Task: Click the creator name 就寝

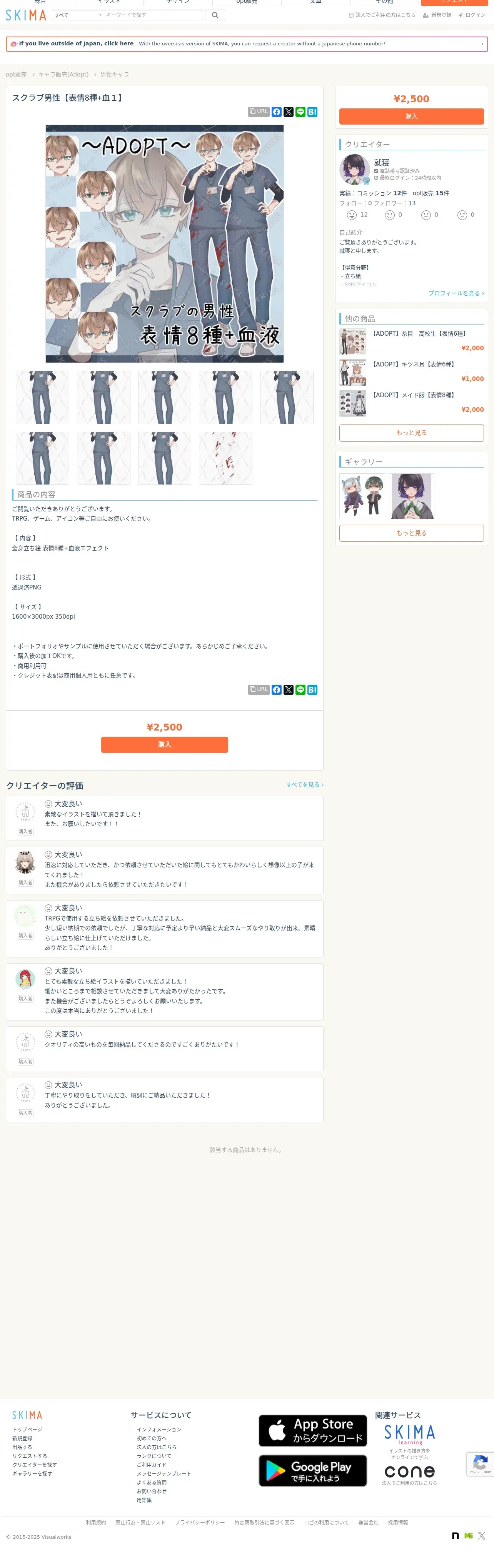Action: click(x=381, y=163)
